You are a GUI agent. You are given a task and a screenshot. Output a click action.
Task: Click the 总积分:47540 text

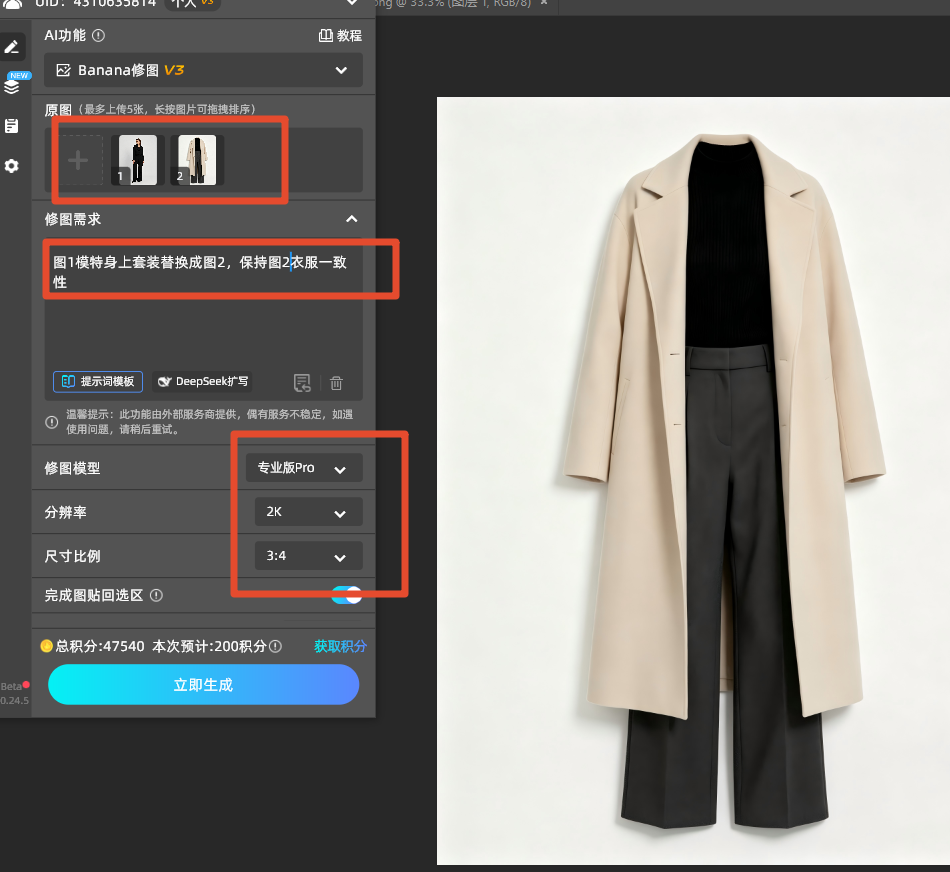(x=100, y=646)
